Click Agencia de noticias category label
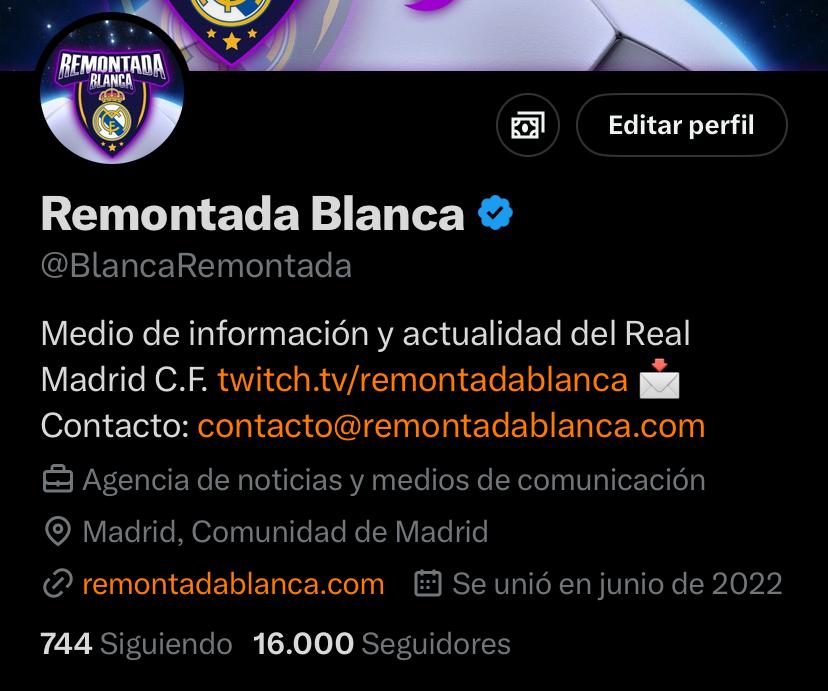The image size is (828, 691). click(x=393, y=480)
